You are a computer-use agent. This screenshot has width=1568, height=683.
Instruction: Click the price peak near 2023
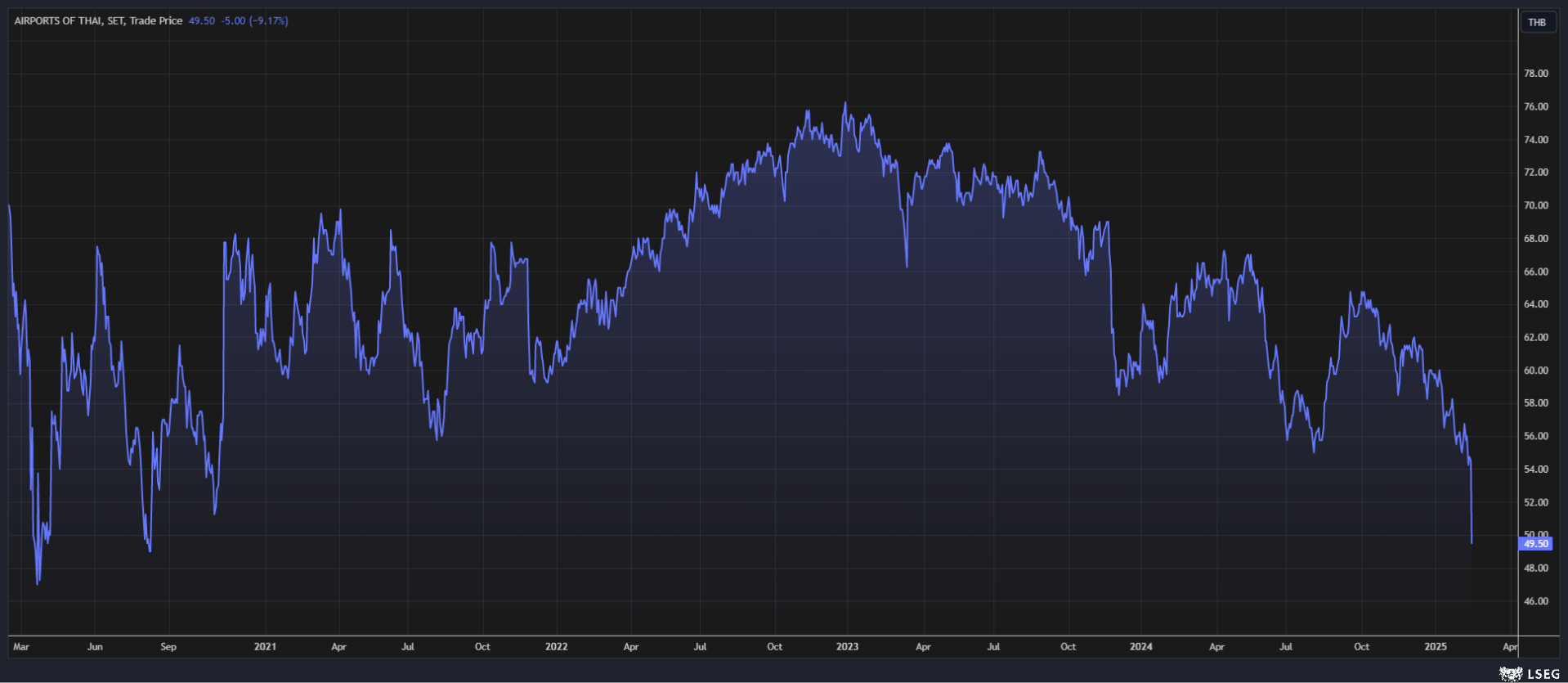coord(845,103)
